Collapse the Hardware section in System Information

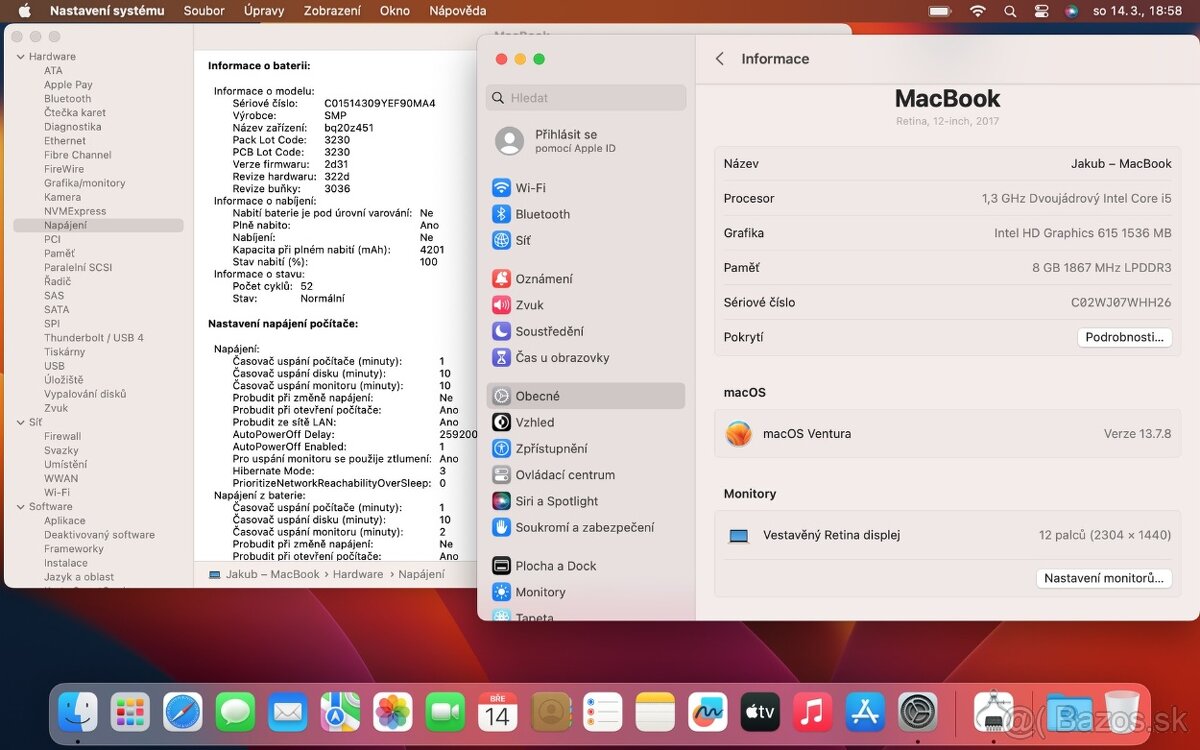pyautogui.click(x=22, y=57)
